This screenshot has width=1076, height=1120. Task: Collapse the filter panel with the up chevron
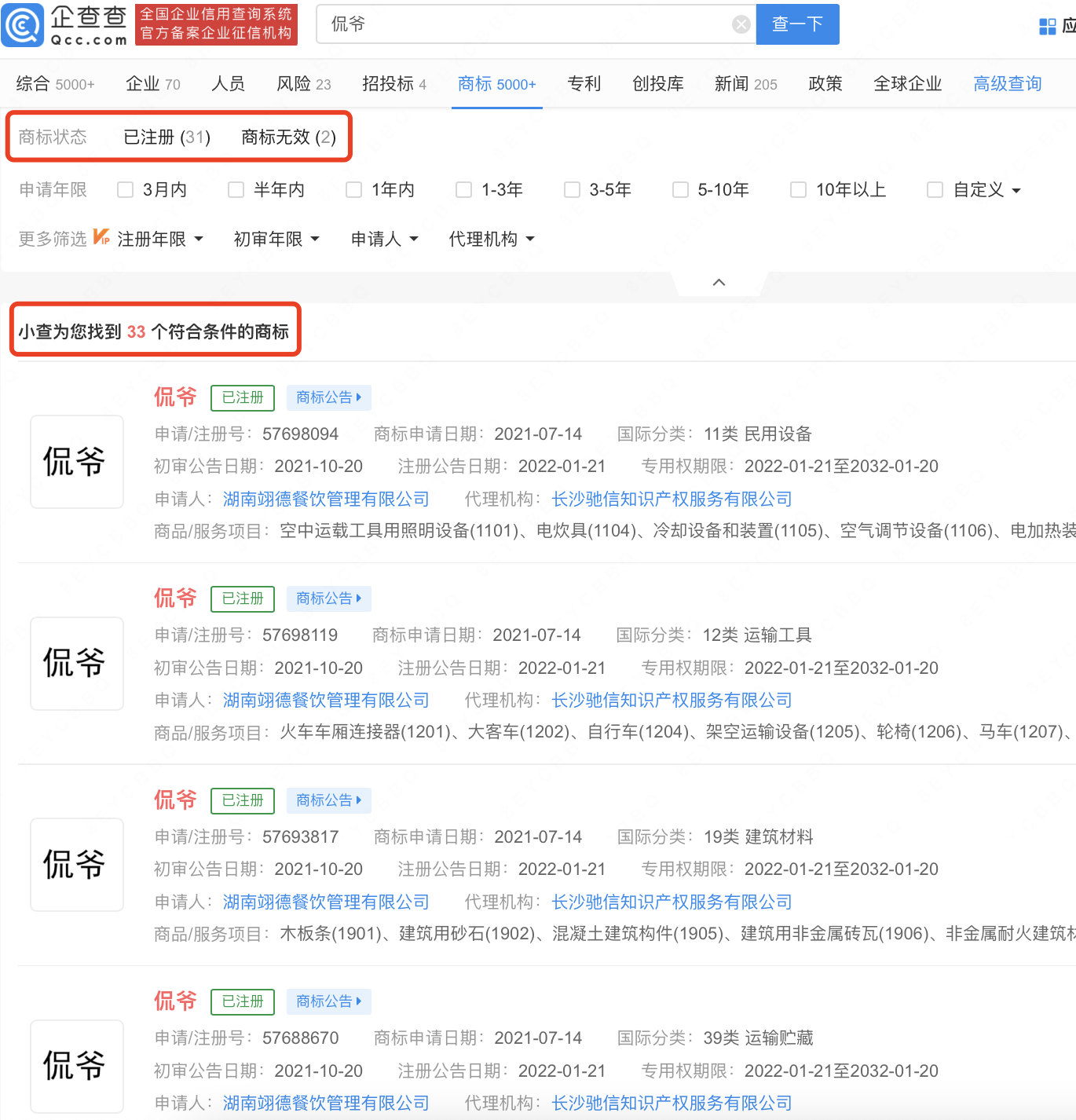point(719,283)
